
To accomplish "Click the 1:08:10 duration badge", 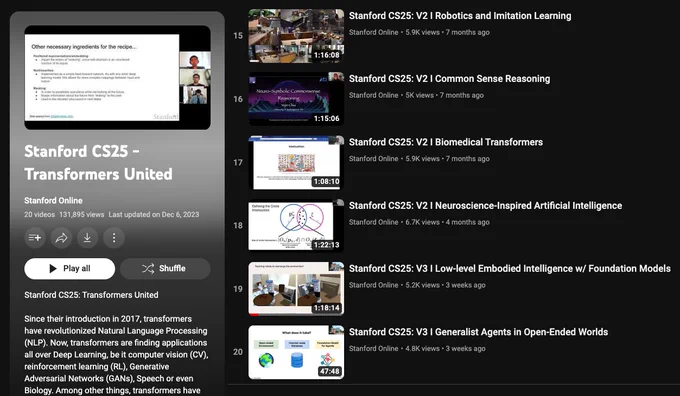I will pyautogui.click(x=327, y=182).
